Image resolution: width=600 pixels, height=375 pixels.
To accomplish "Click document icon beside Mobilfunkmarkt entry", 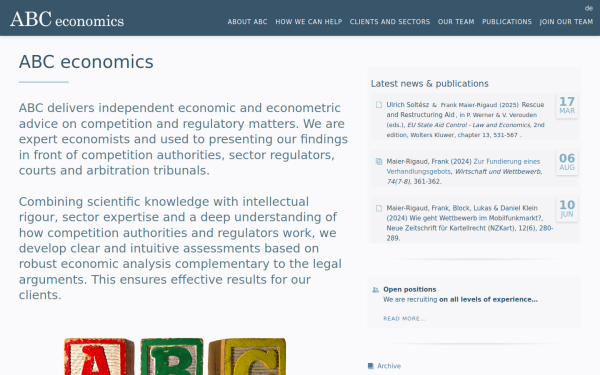I will (x=379, y=208).
